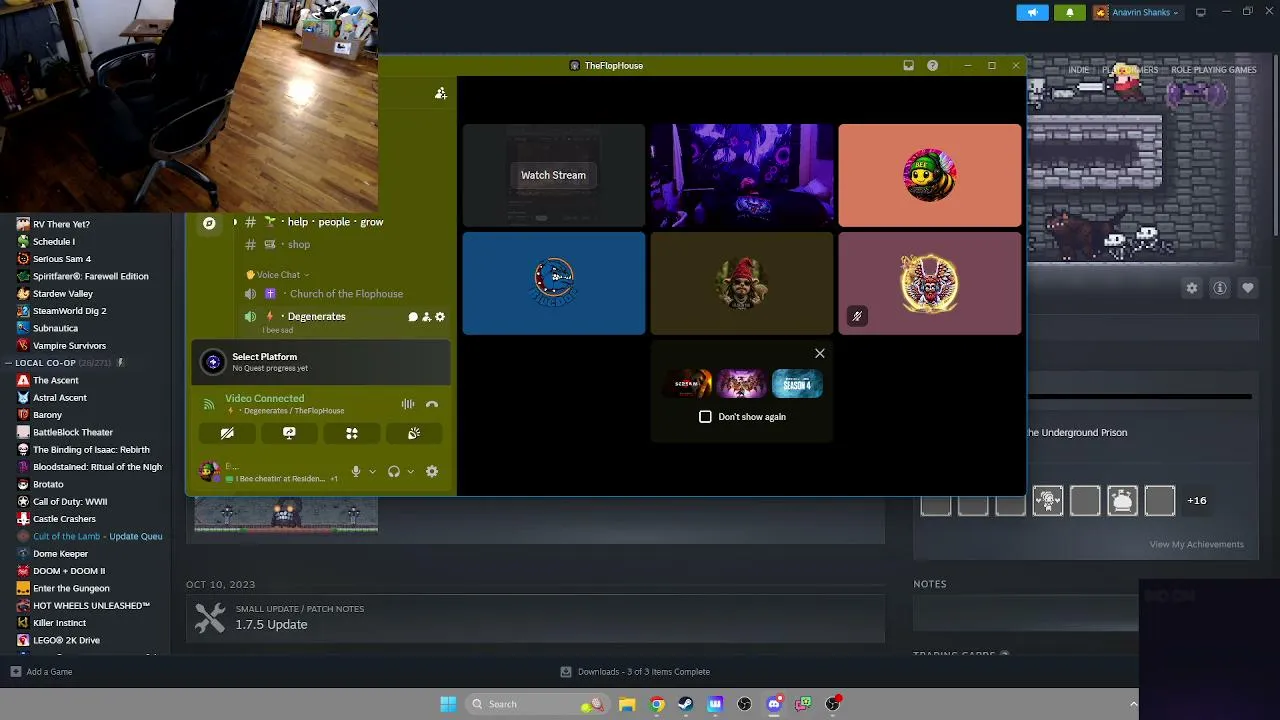Collapse the Voice Chat category
The image size is (1280, 720).
point(277,275)
